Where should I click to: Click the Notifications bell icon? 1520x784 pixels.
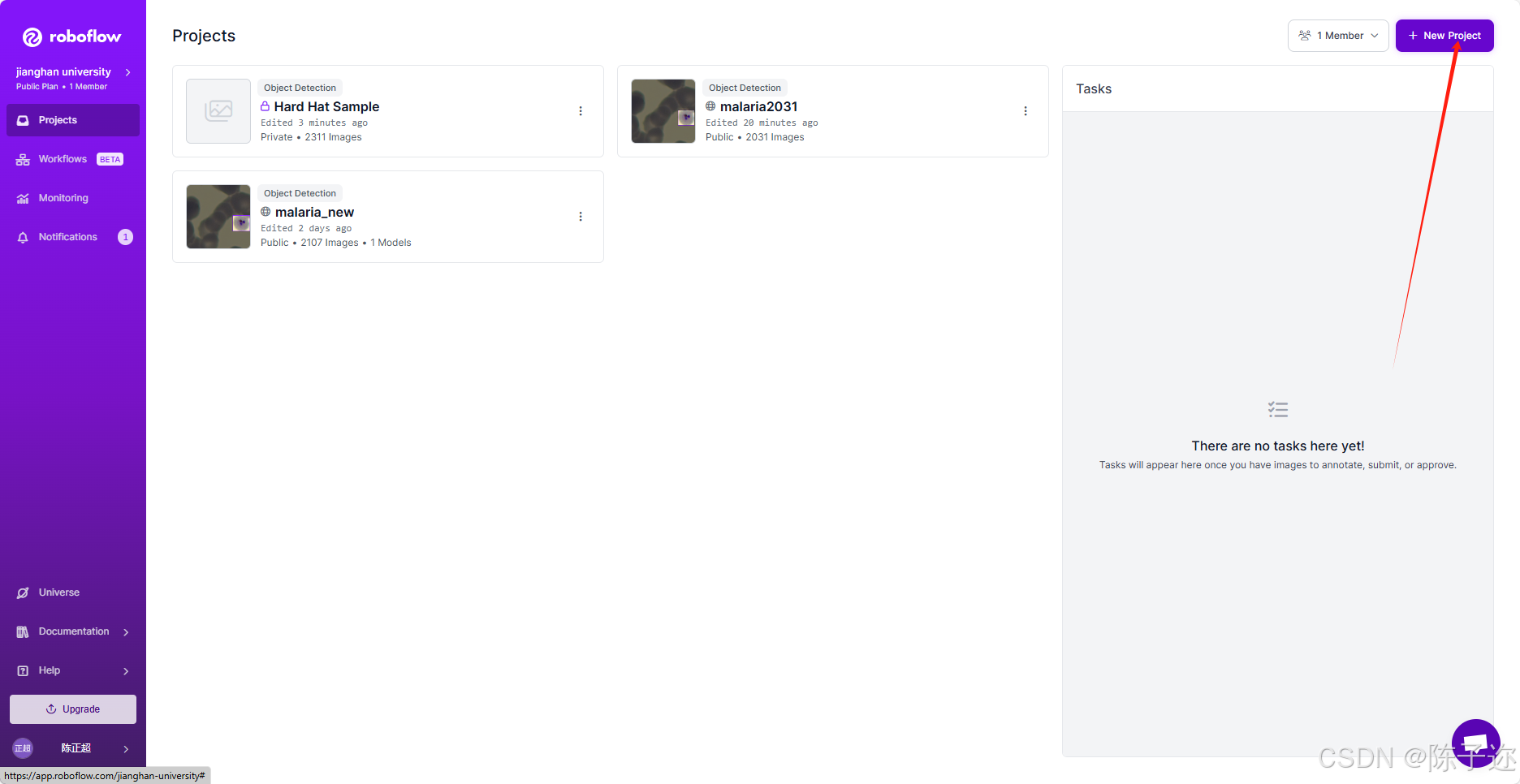[x=23, y=237]
